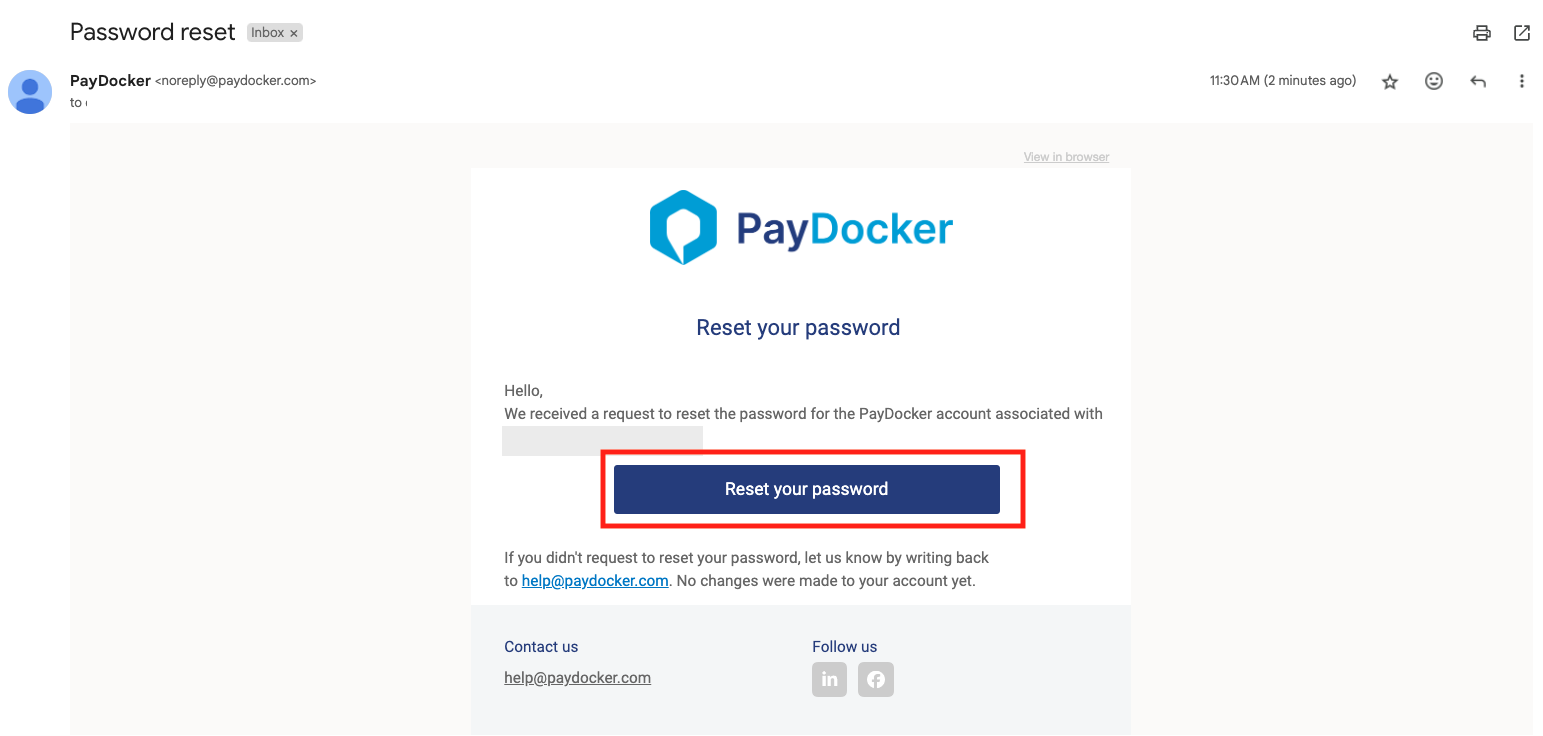Remove the Inbox label with its x
The height and width of the screenshot is (736, 1543).
tap(294, 33)
